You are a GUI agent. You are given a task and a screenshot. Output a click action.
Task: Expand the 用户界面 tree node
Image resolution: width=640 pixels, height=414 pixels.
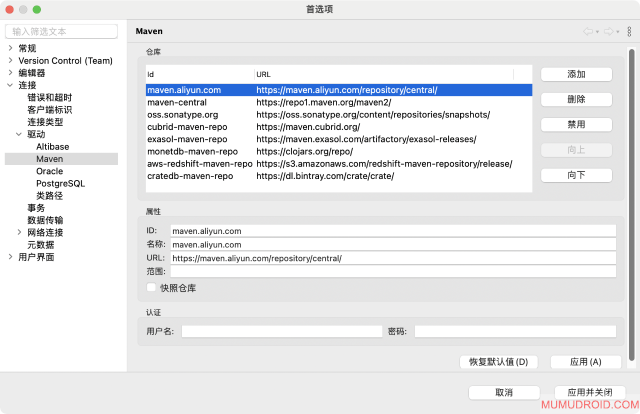coord(10,257)
